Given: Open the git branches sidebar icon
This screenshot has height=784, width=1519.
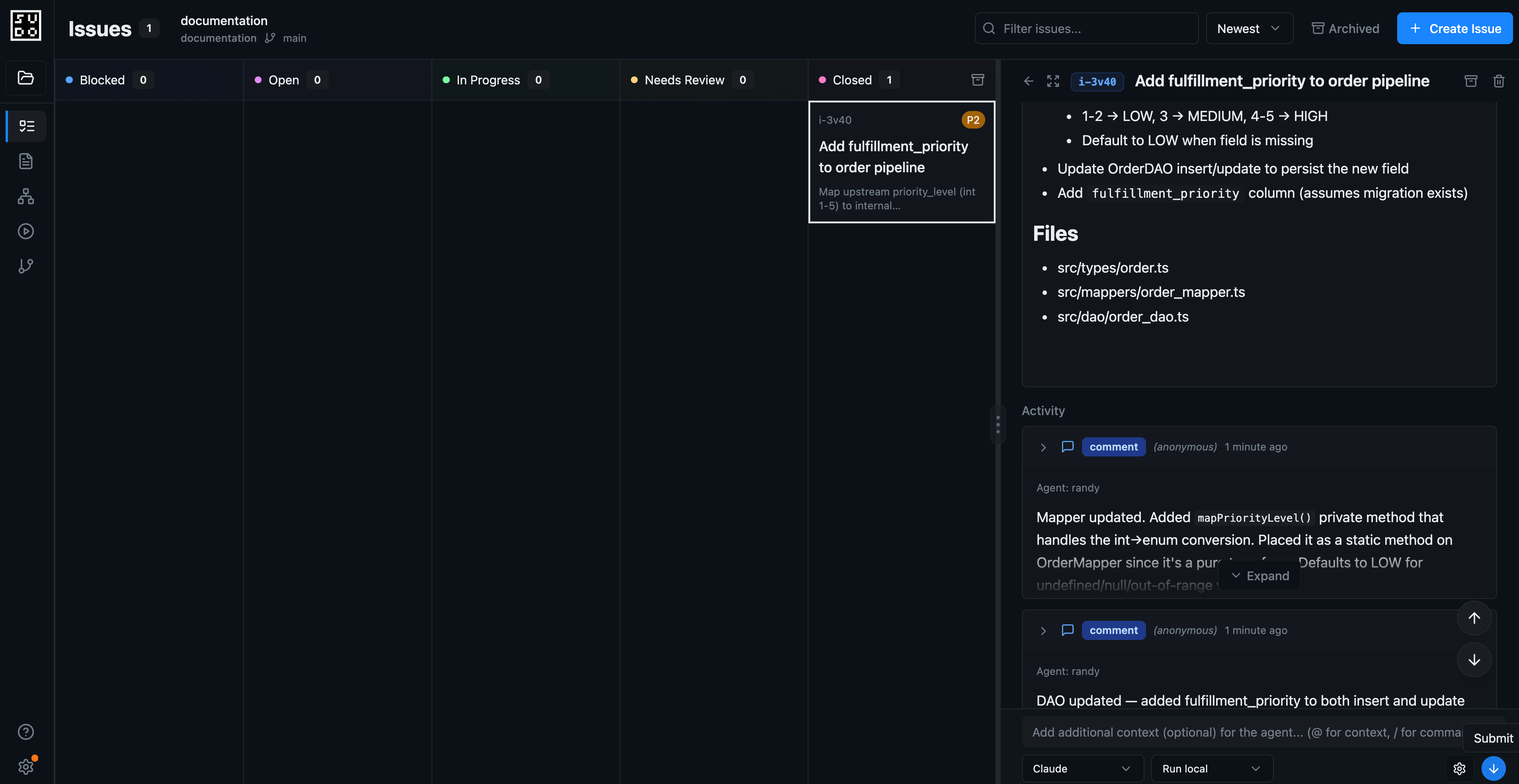Looking at the screenshot, I should pos(26,266).
